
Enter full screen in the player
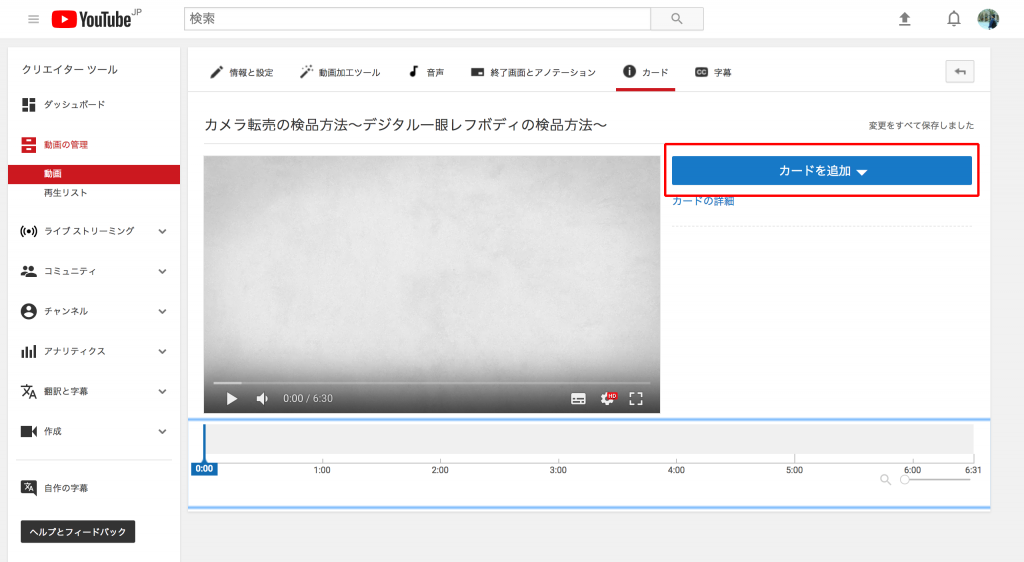[636, 398]
